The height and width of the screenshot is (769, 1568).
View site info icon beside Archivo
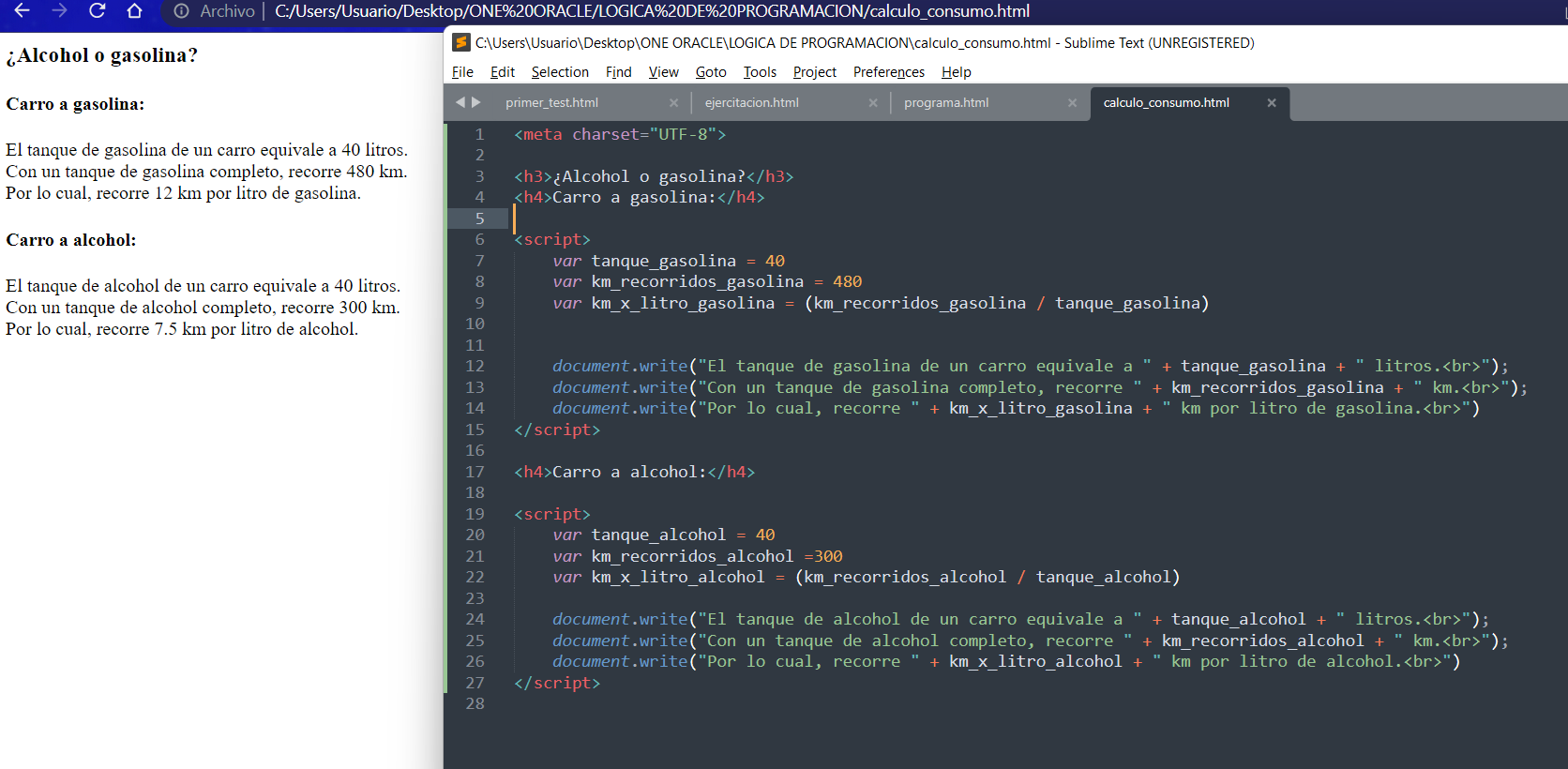click(x=181, y=11)
